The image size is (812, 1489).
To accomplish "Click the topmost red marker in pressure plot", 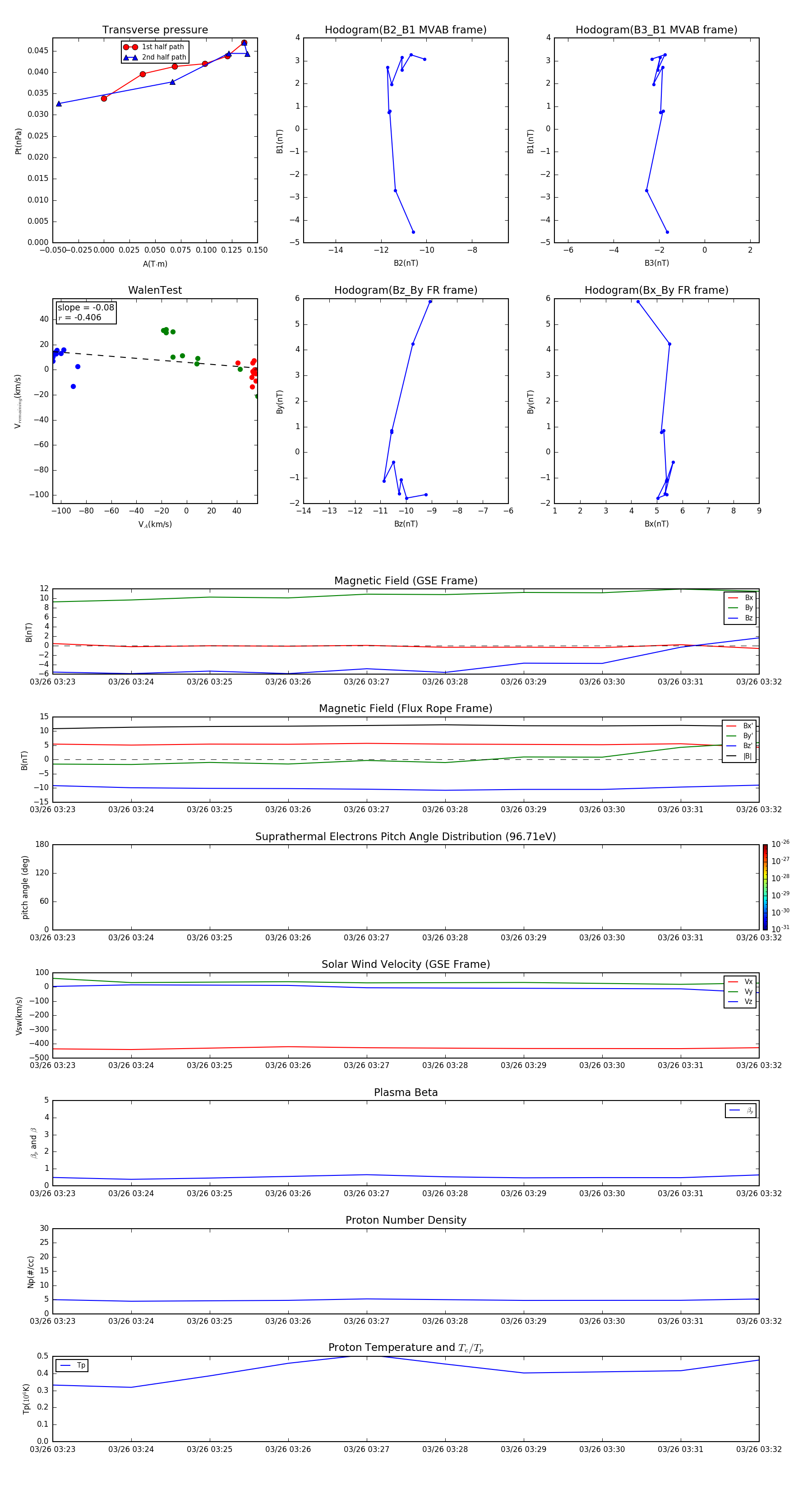I will click(244, 43).
